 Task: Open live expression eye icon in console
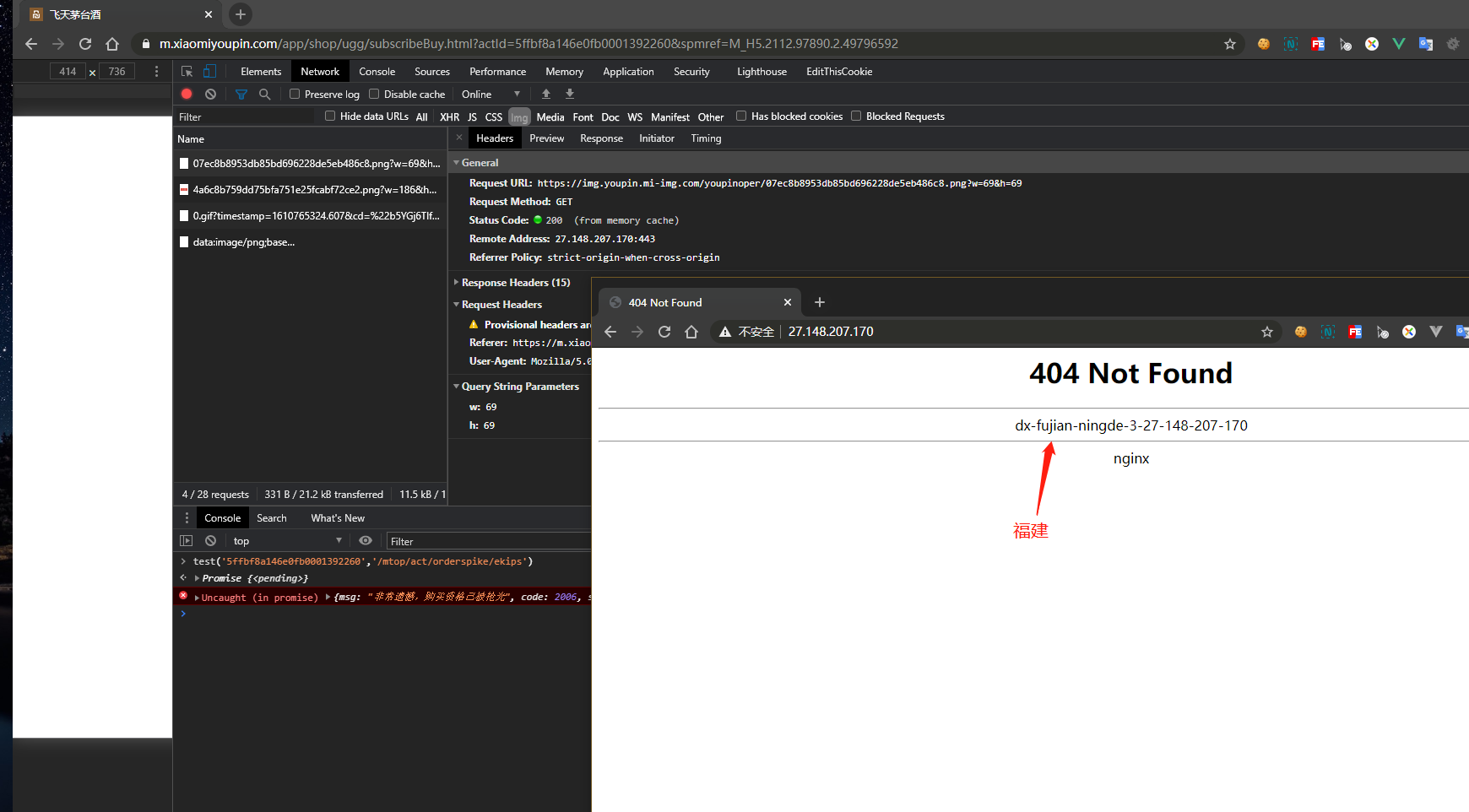tap(366, 540)
